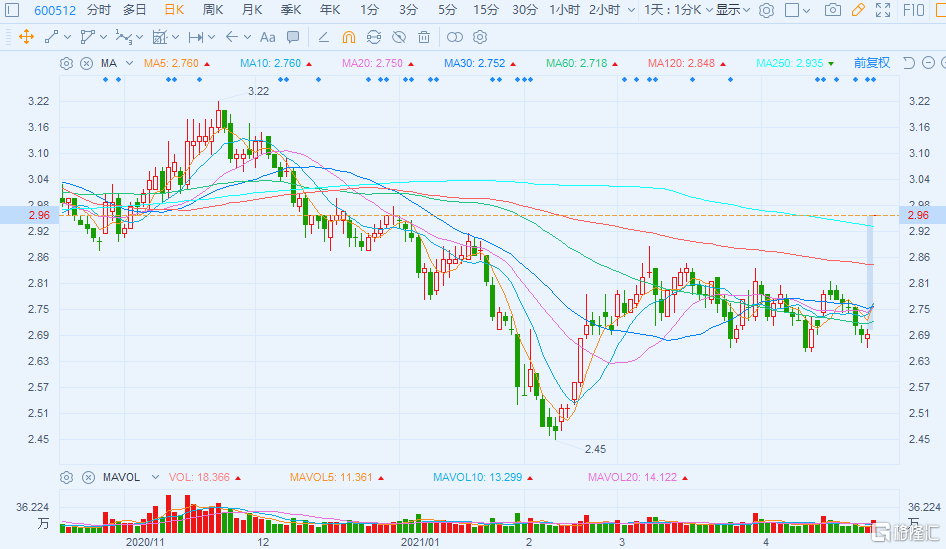Select the Aa text annotation tool
Screen dimensions: 946x549
tap(267, 37)
